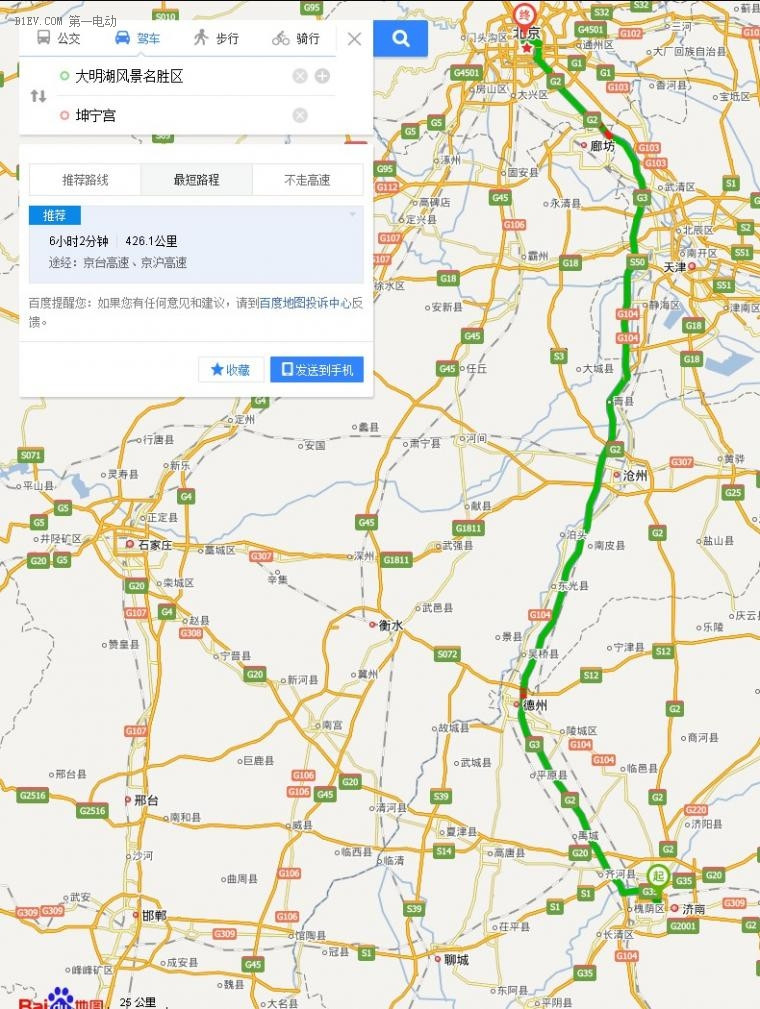Choose the 最短路程 route option
760x1009 pixels.
coord(196,180)
